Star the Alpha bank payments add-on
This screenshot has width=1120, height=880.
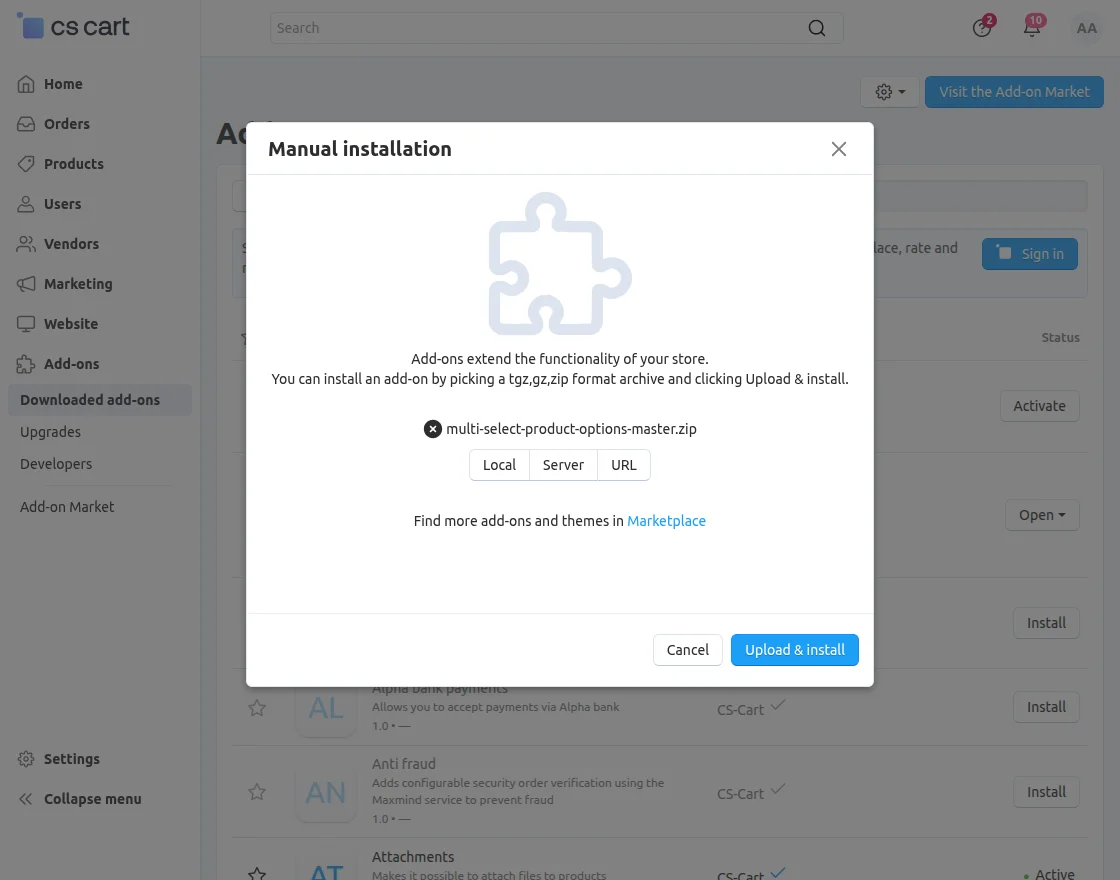click(x=257, y=708)
